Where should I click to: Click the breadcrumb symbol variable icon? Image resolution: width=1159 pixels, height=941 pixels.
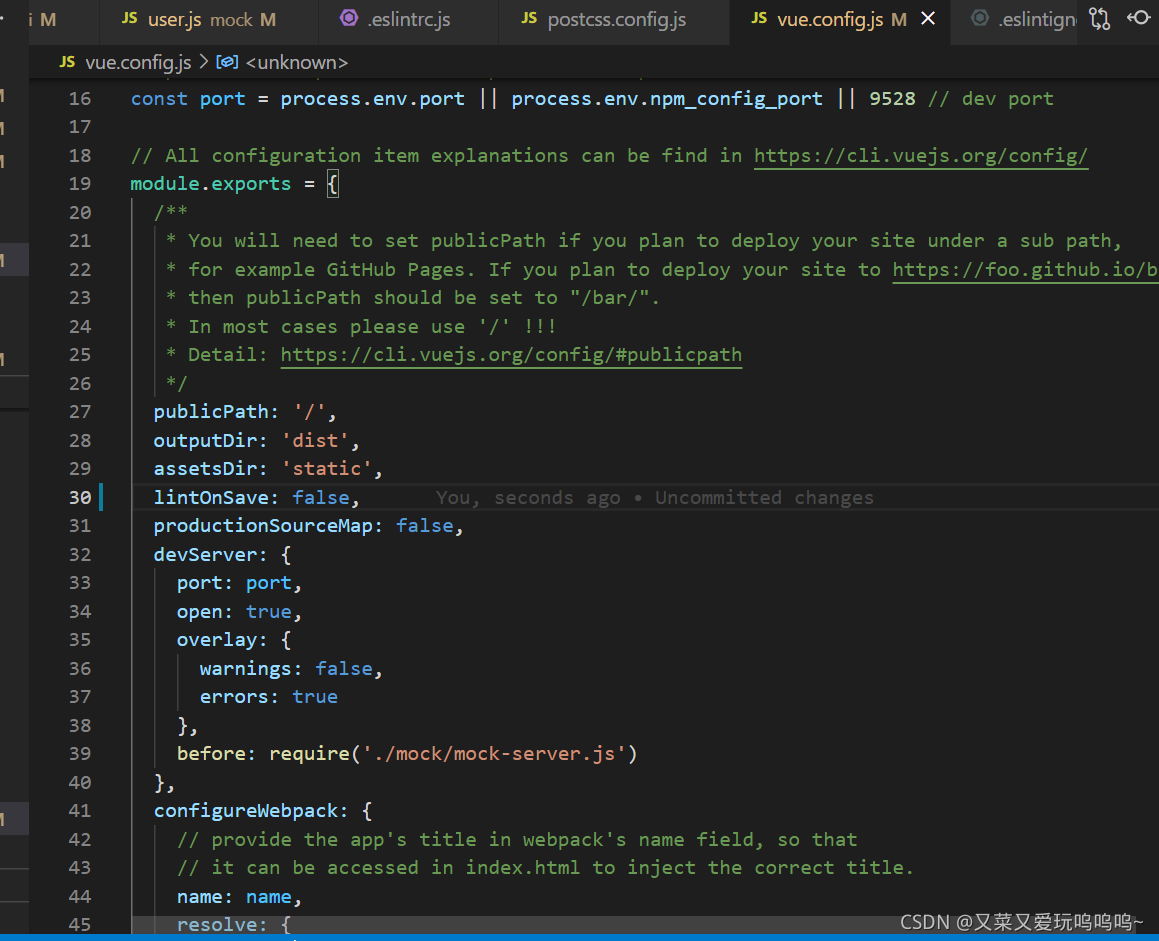(227, 62)
